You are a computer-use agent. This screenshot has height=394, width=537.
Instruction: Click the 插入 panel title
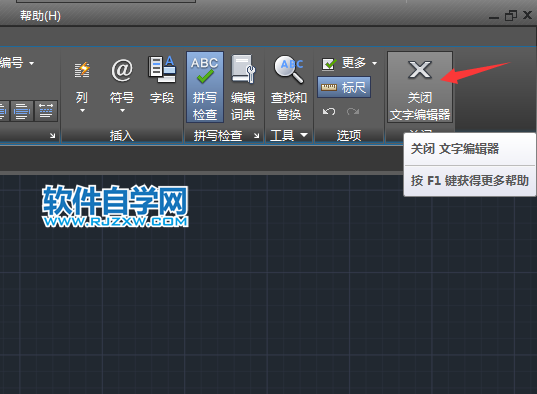point(122,136)
